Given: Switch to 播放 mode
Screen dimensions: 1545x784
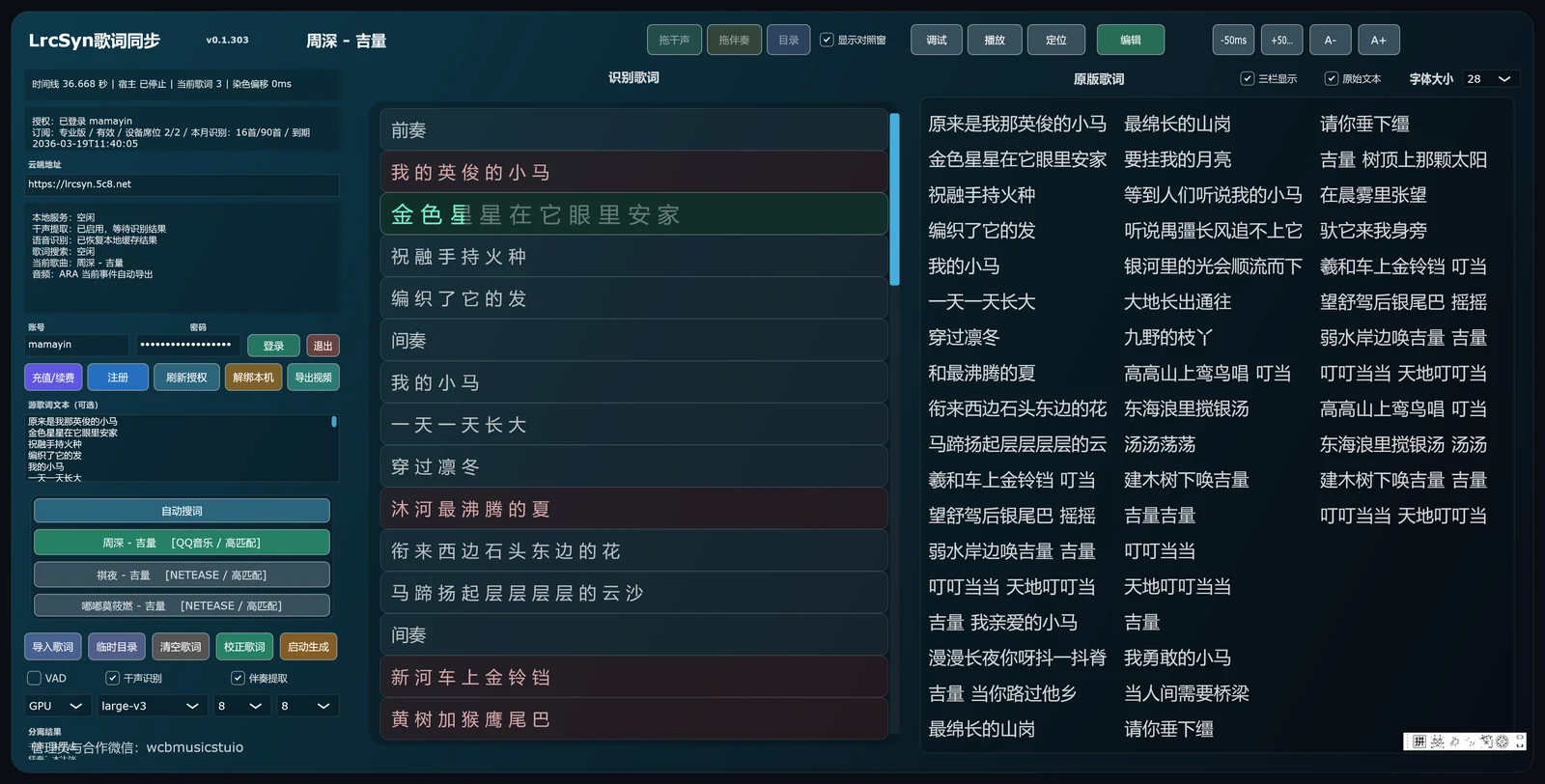Looking at the screenshot, I should coord(995,40).
